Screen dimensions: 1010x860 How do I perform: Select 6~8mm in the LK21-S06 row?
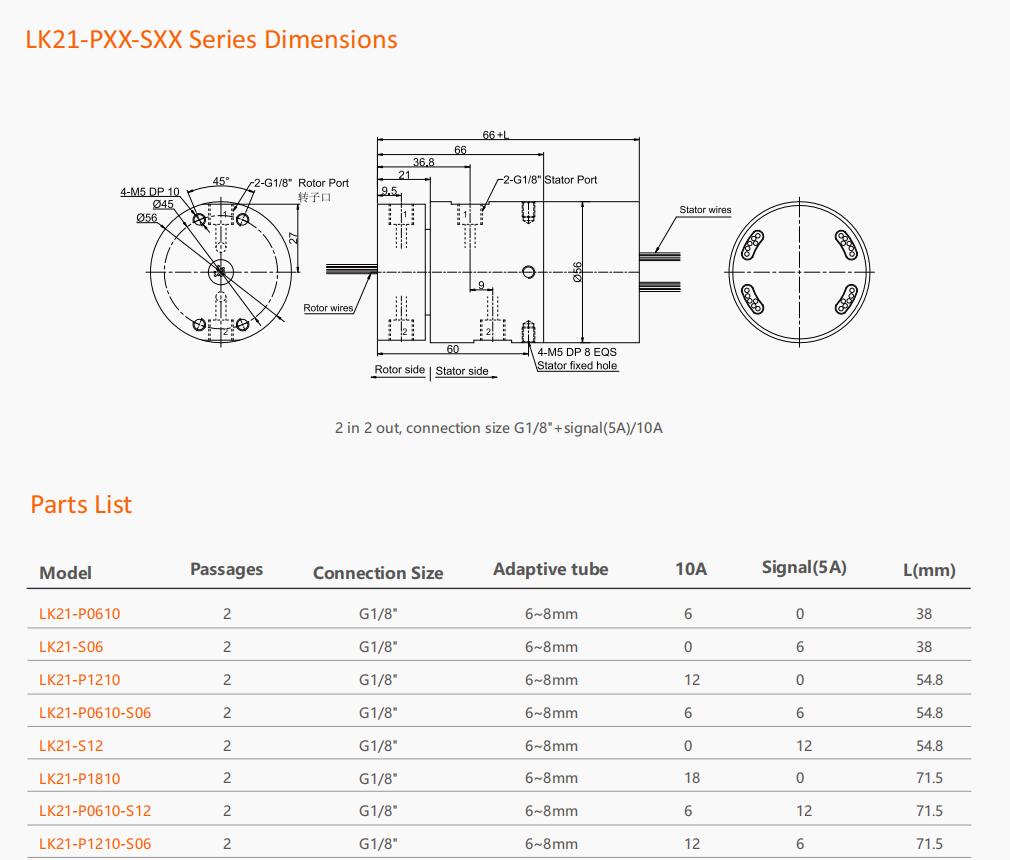point(551,647)
